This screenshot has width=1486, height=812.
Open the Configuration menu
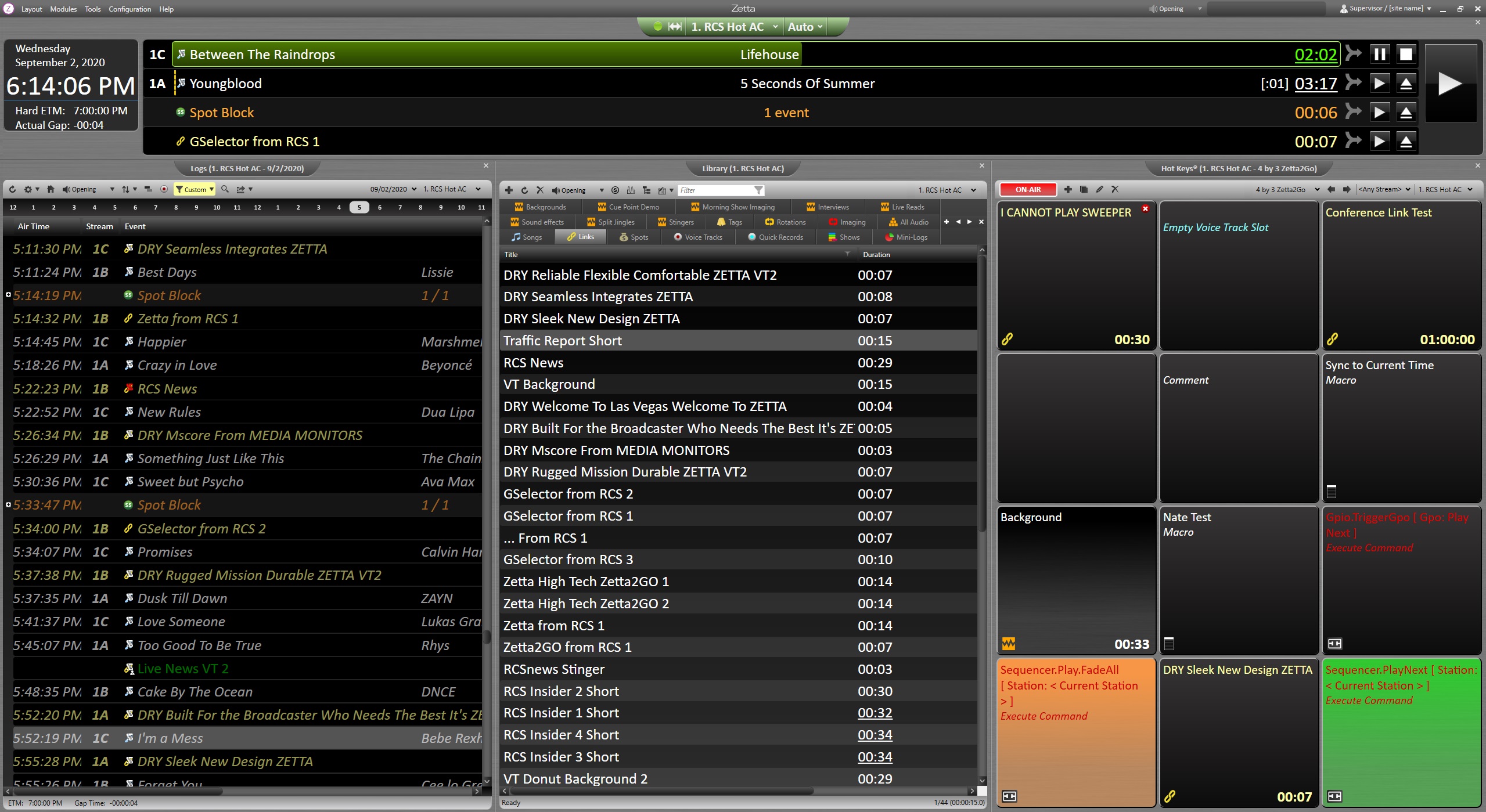pyautogui.click(x=129, y=9)
